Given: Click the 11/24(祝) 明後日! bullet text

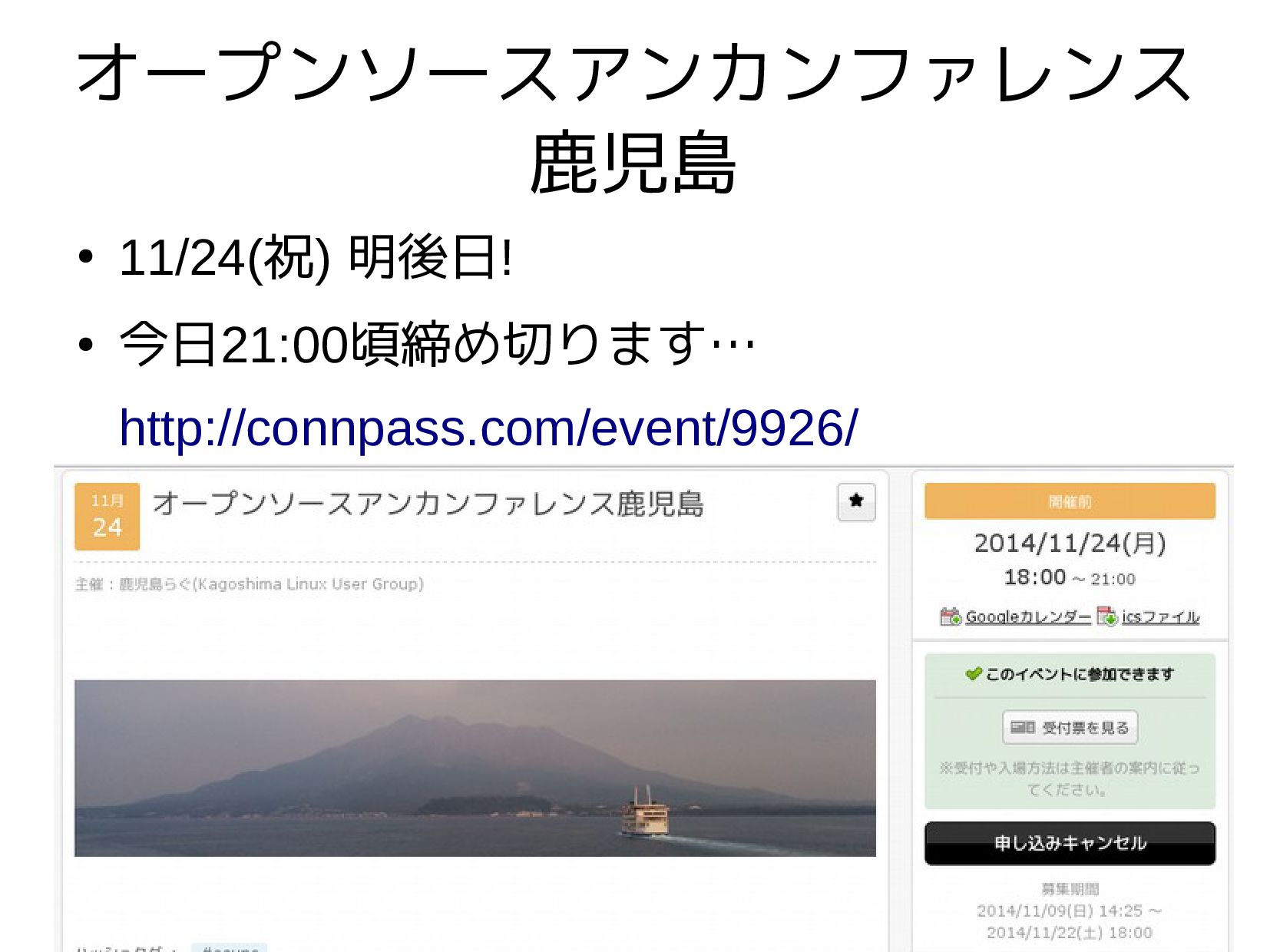Looking at the screenshot, I should (315, 257).
